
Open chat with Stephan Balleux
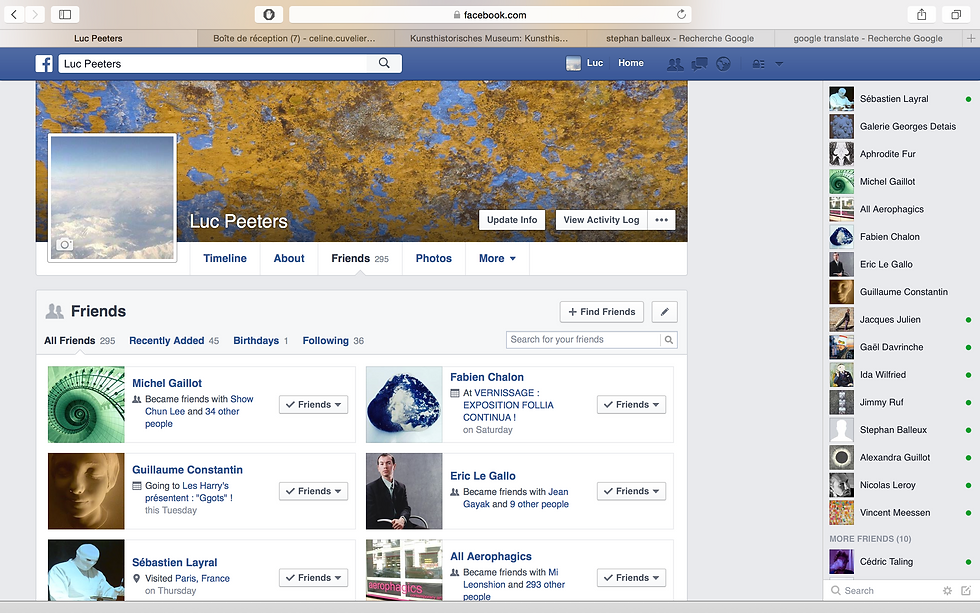[901, 430]
